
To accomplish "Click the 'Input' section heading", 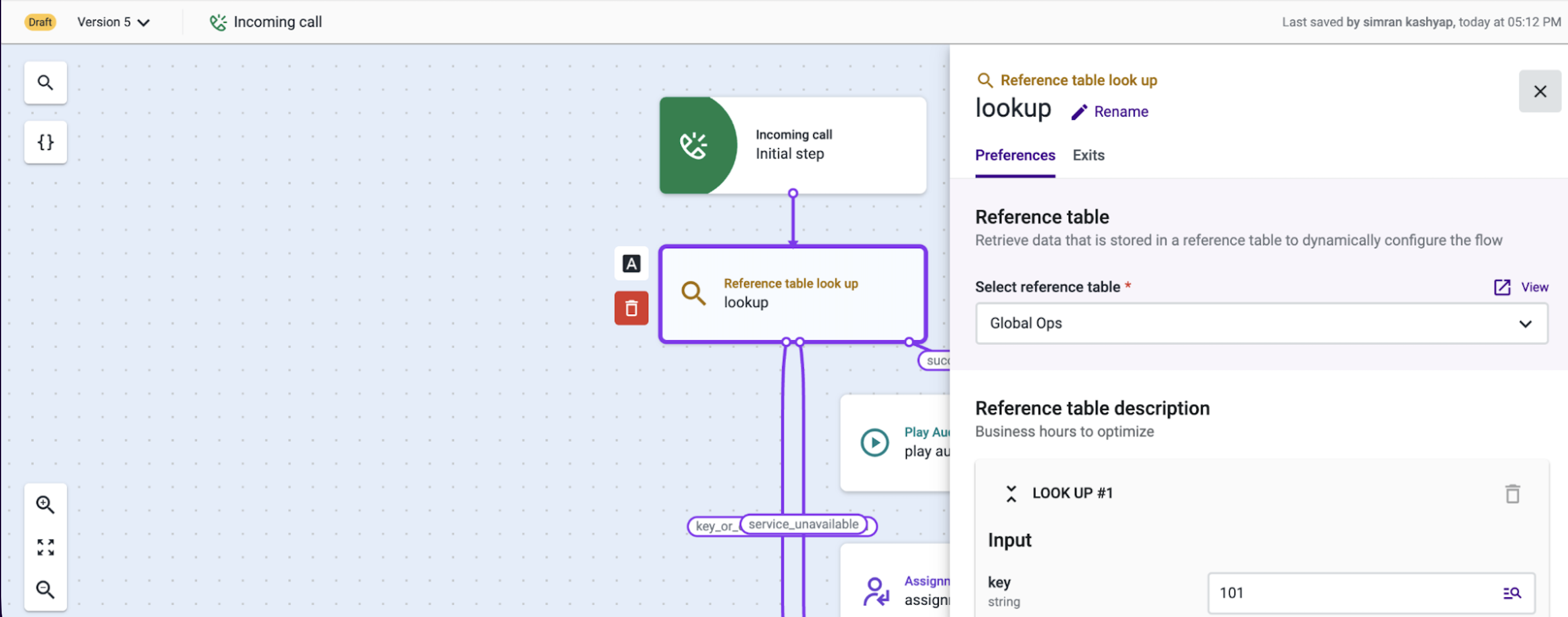I will (x=1009, y=540).
